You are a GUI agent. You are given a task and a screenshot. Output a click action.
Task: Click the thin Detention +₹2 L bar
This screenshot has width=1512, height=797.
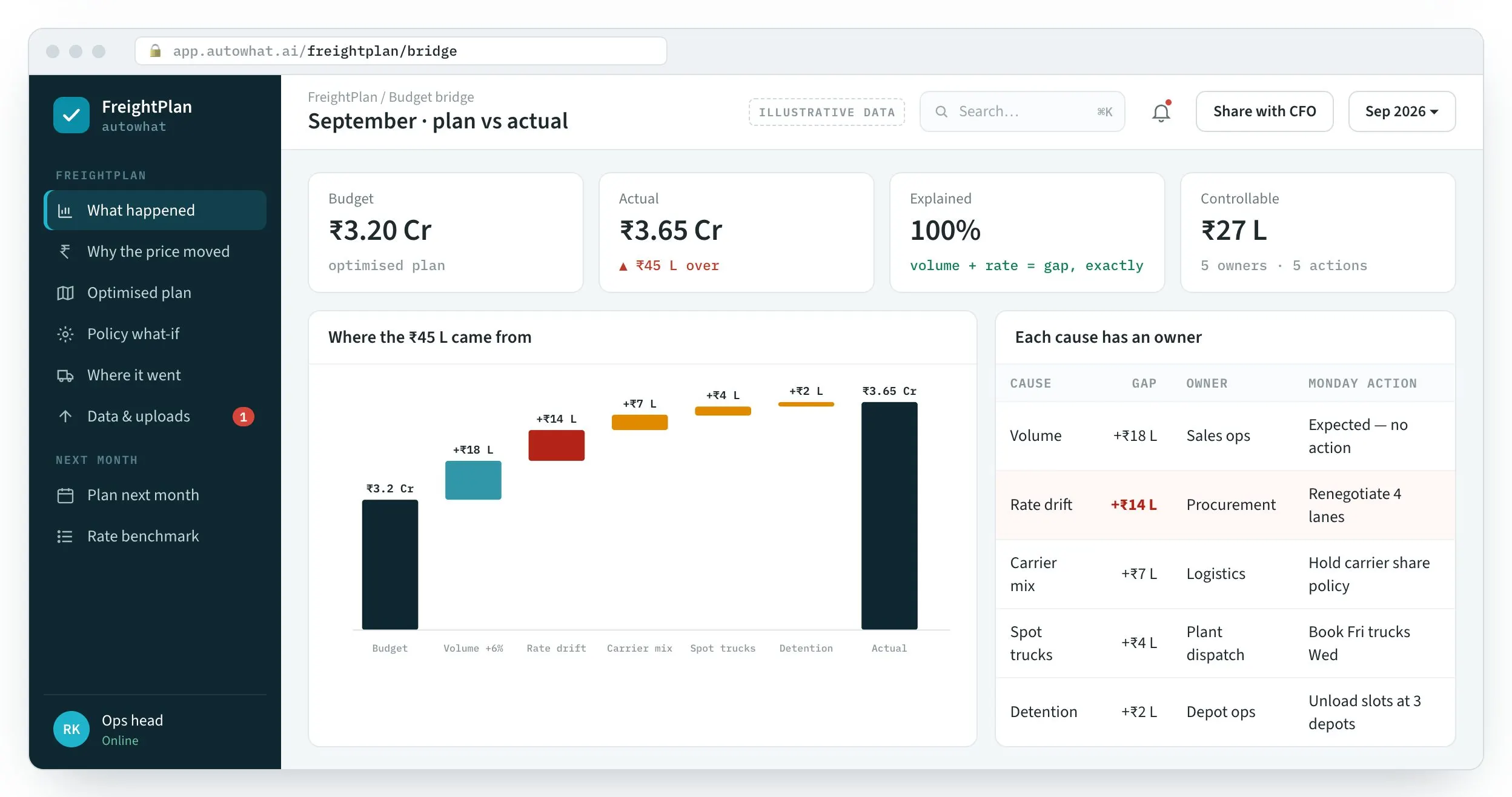[806, 405]
